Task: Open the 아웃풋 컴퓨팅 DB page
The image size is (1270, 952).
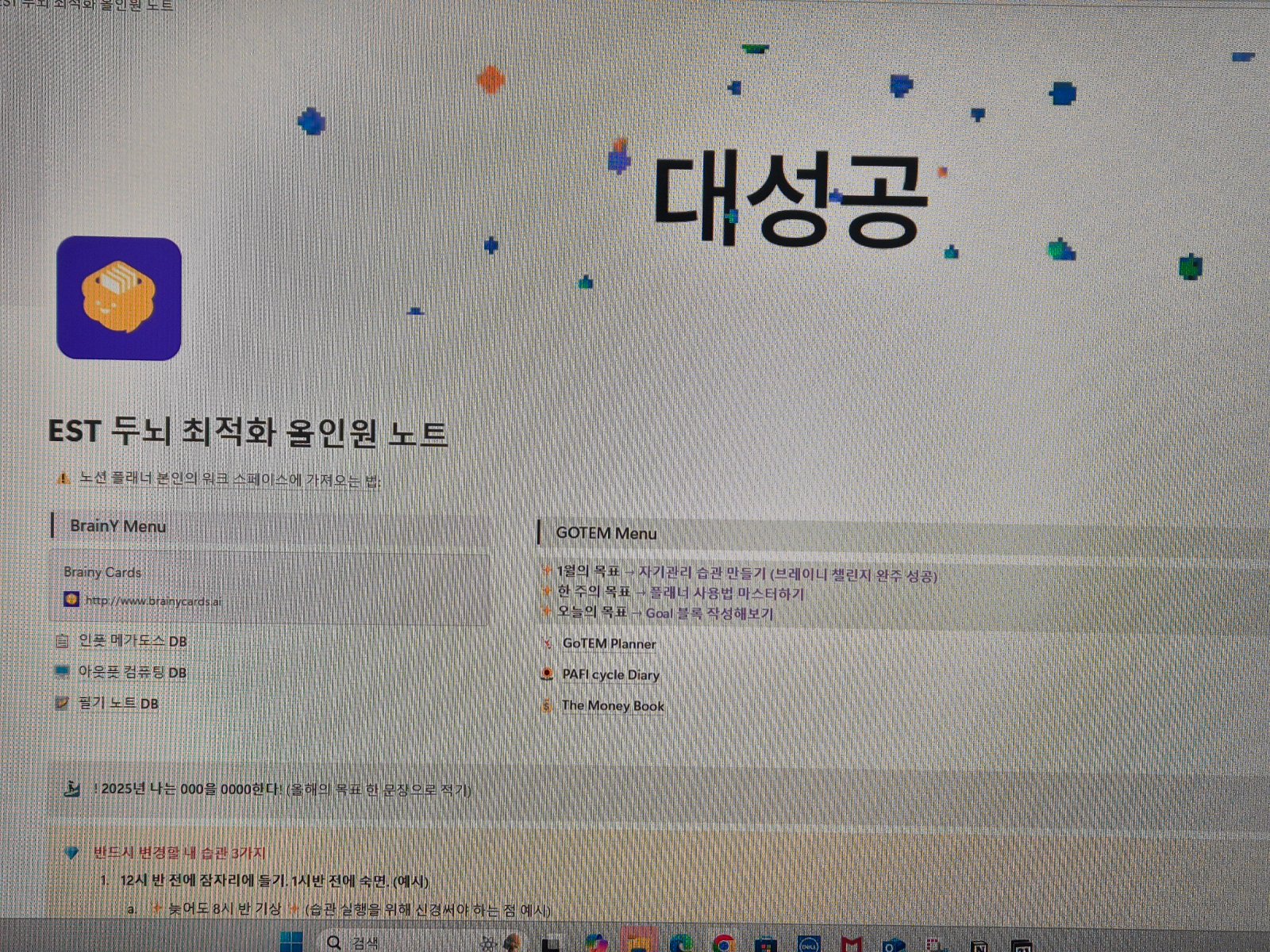Action: pos(132,673)
